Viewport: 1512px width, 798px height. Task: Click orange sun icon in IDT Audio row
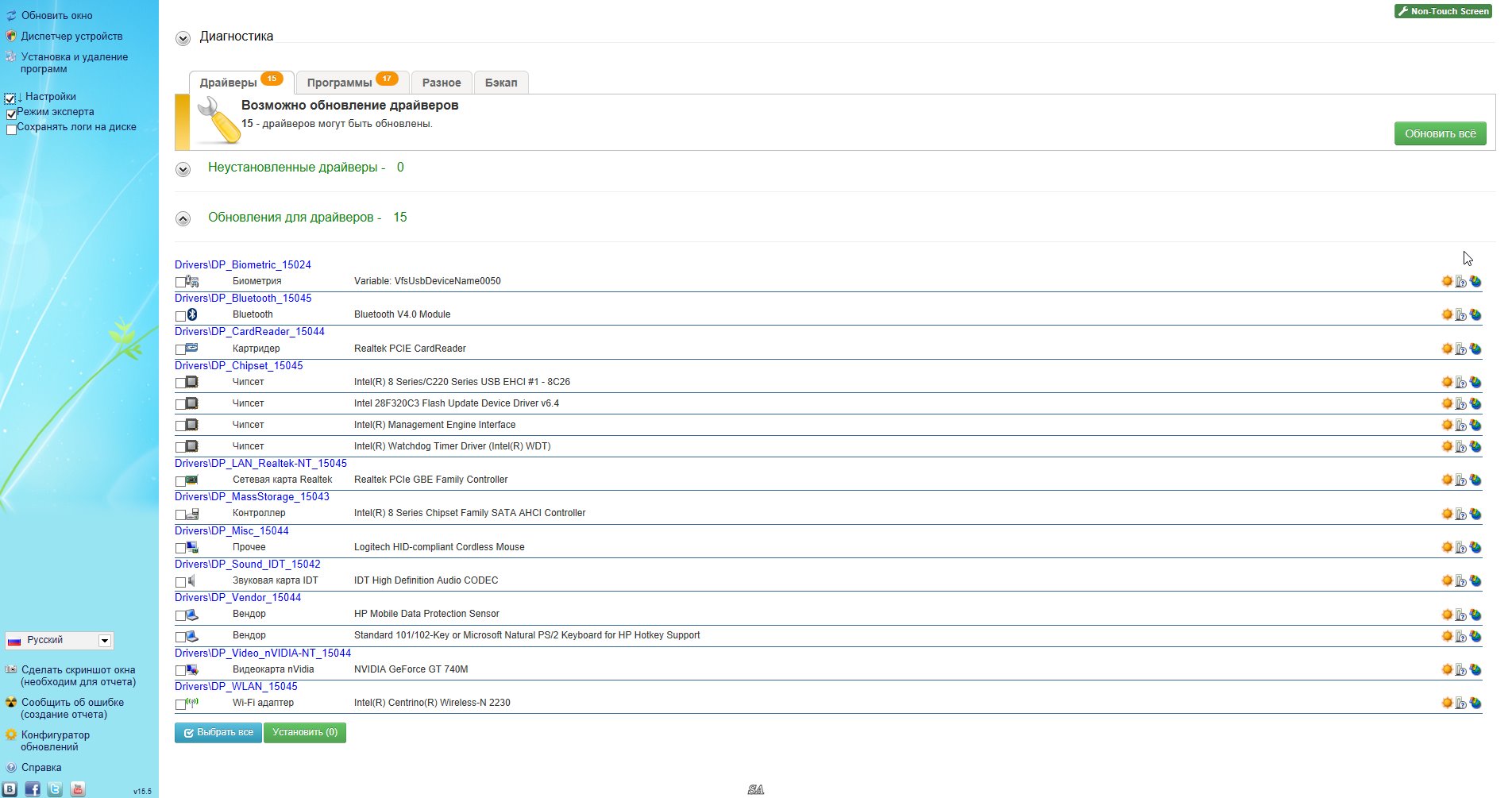pos(1447,580)
